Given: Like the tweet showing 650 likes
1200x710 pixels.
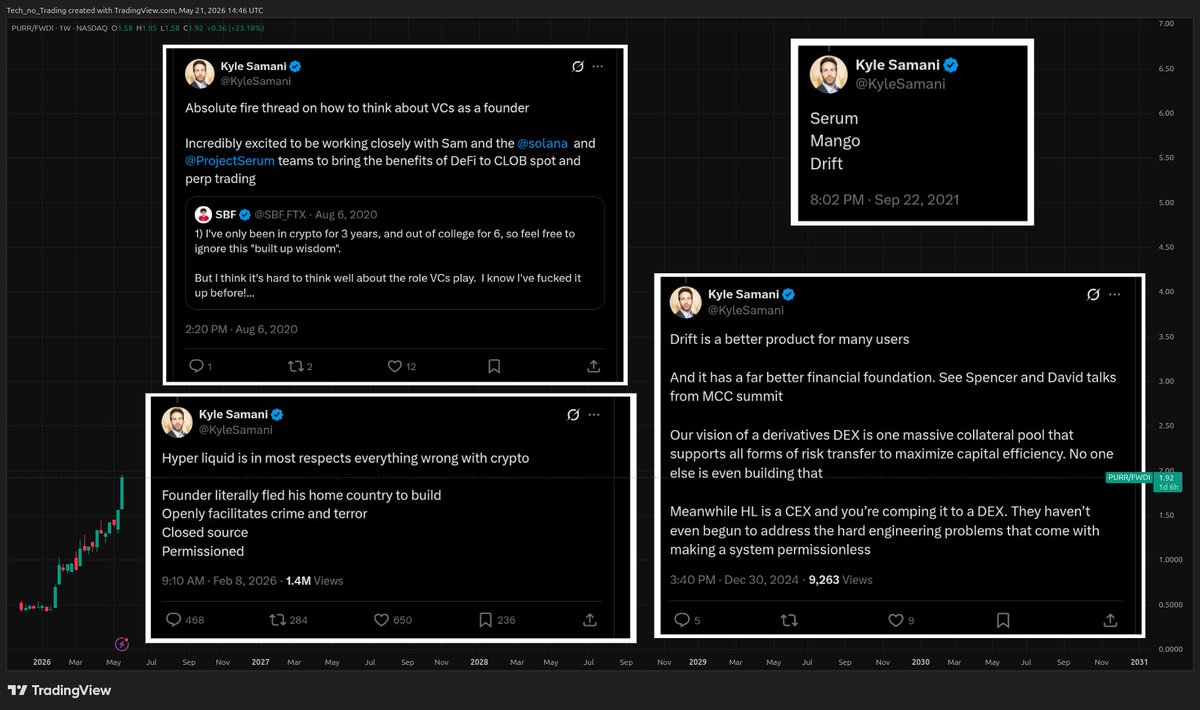Looking at the screenshot, I should click(x=381, y=620).
